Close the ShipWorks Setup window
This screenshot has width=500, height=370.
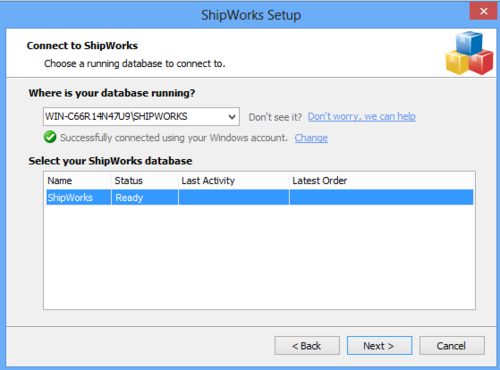pos(483,11)
